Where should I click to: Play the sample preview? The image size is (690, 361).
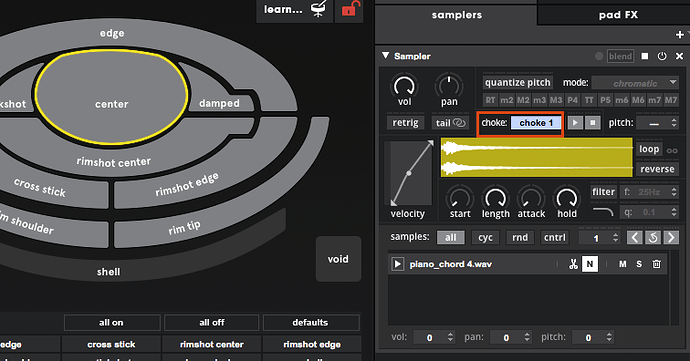[575, 123]
